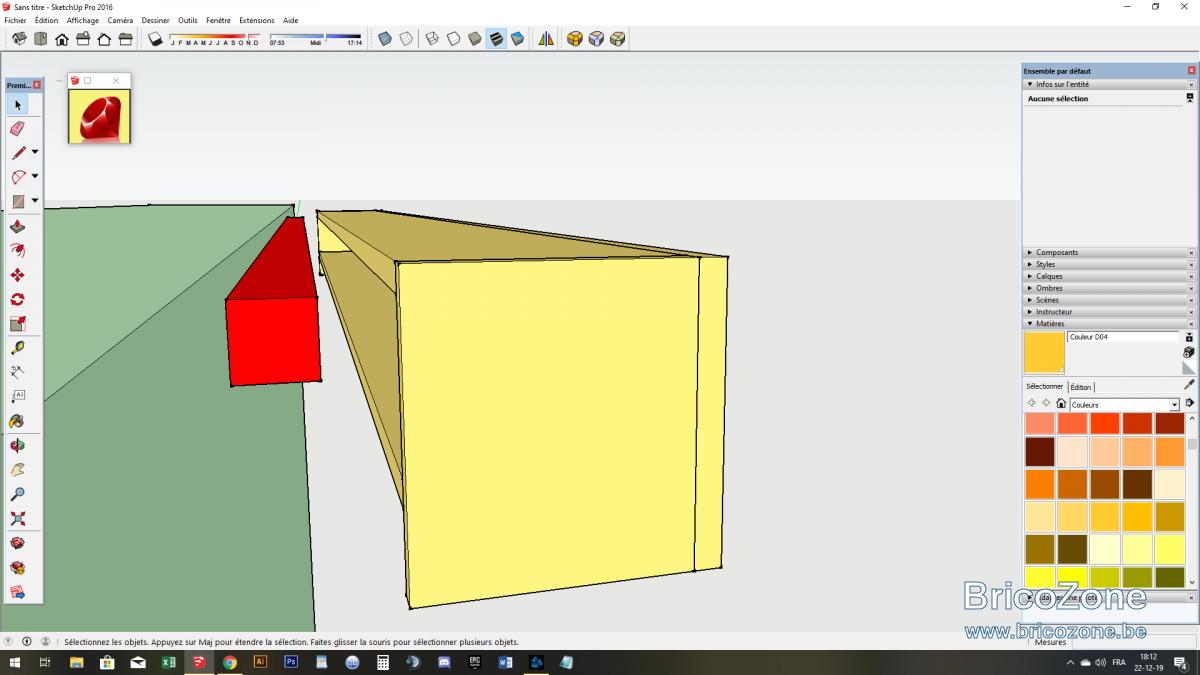Select the Eraser tool

coord(17,129)
